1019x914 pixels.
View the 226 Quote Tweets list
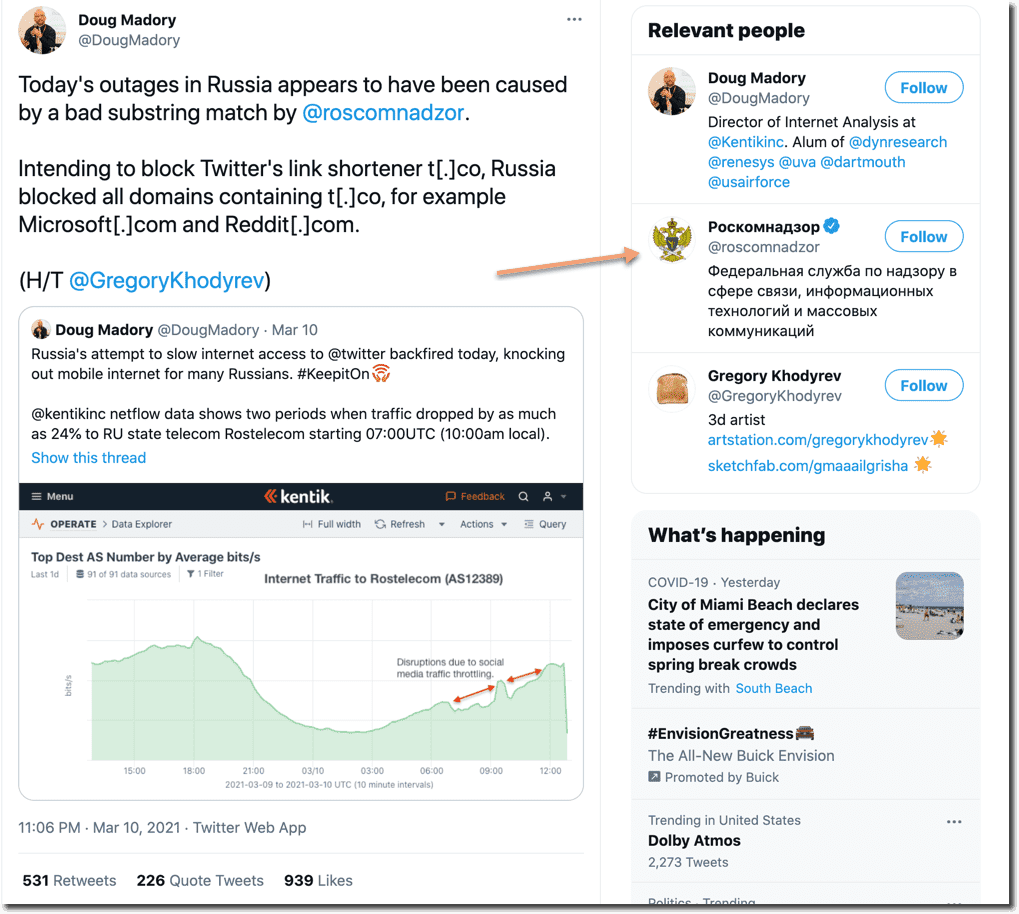tap(200, 881)
